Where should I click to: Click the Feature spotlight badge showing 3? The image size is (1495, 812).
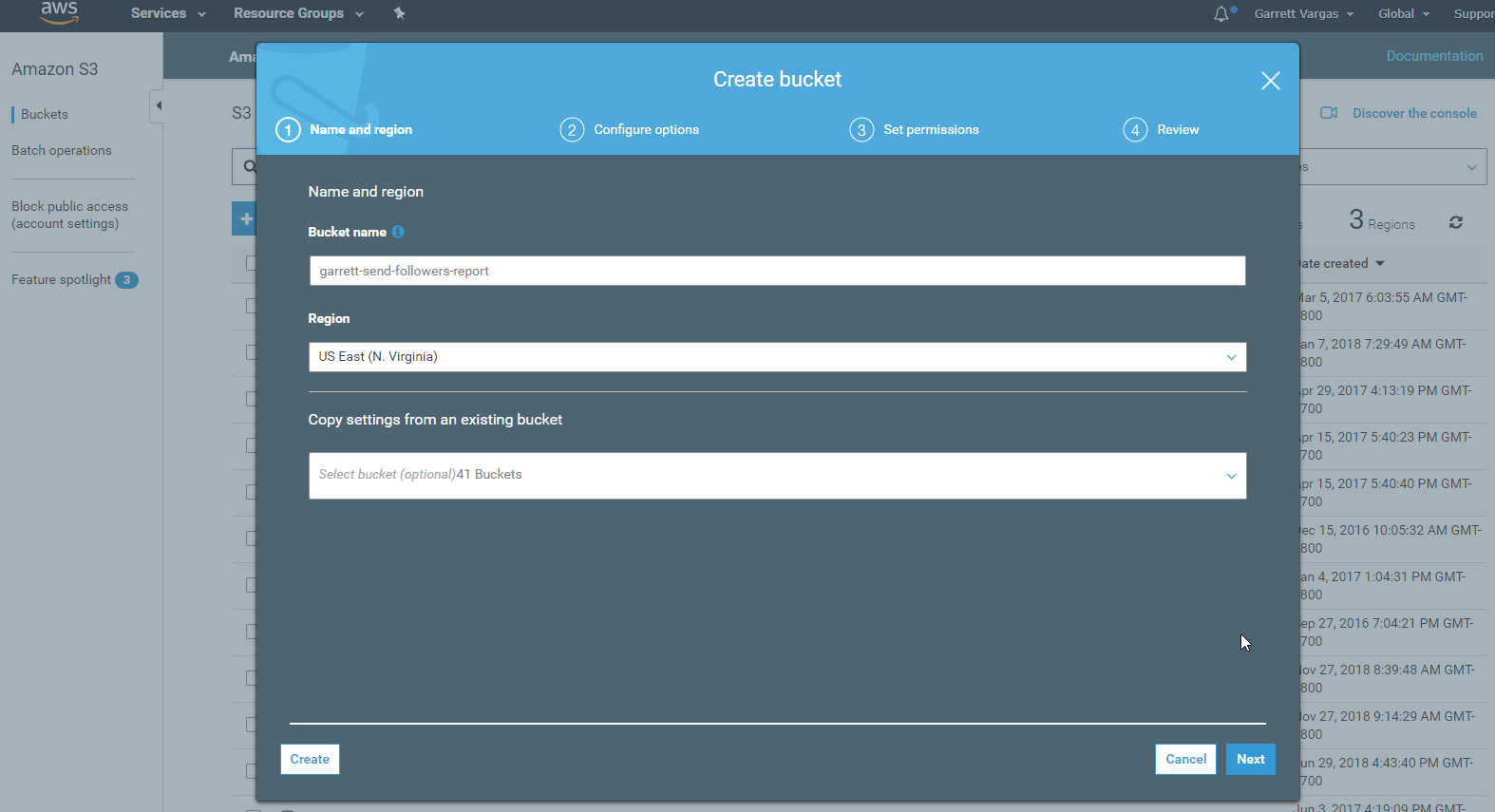pos(126,280)
